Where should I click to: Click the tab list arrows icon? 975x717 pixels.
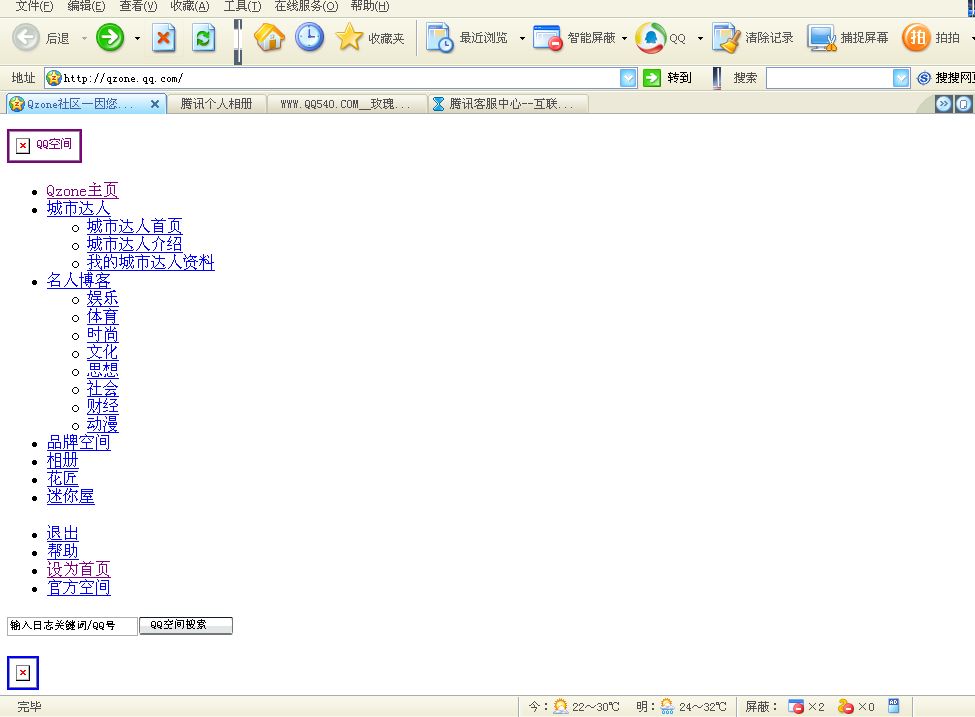(x=943, y=104)
